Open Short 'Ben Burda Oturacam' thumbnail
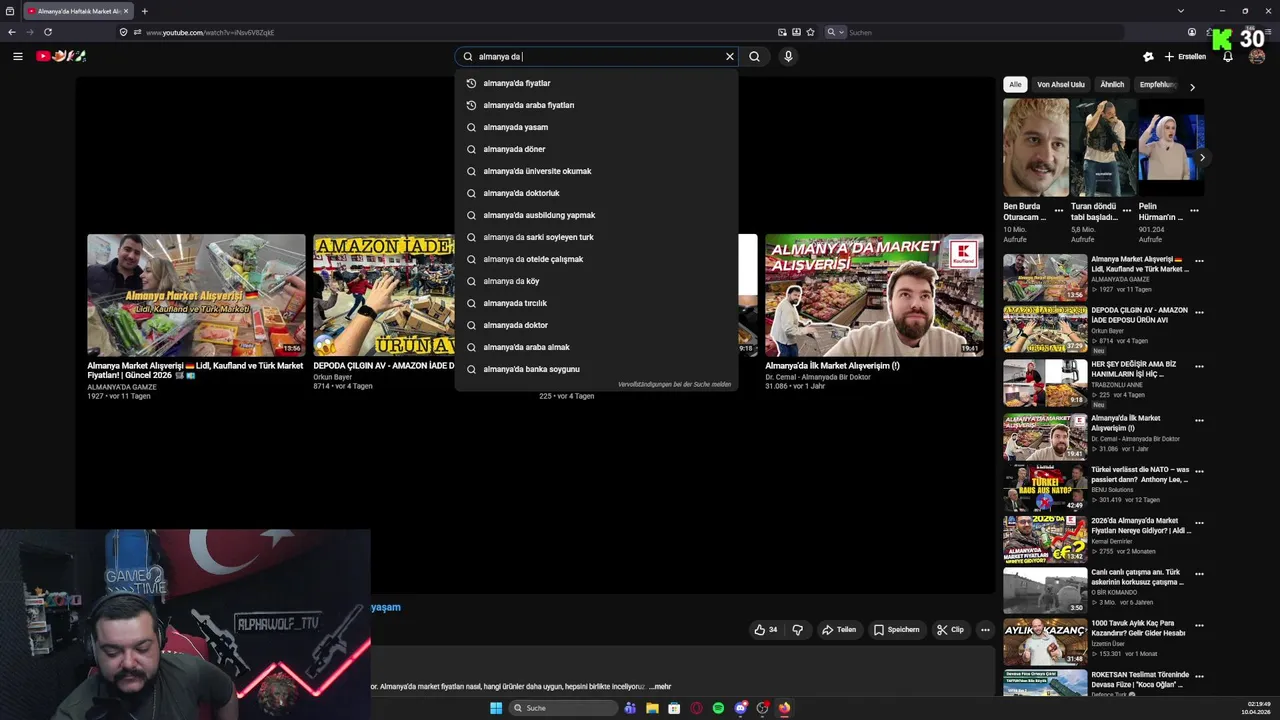The image size is (1280, 720). point(1036,147)
